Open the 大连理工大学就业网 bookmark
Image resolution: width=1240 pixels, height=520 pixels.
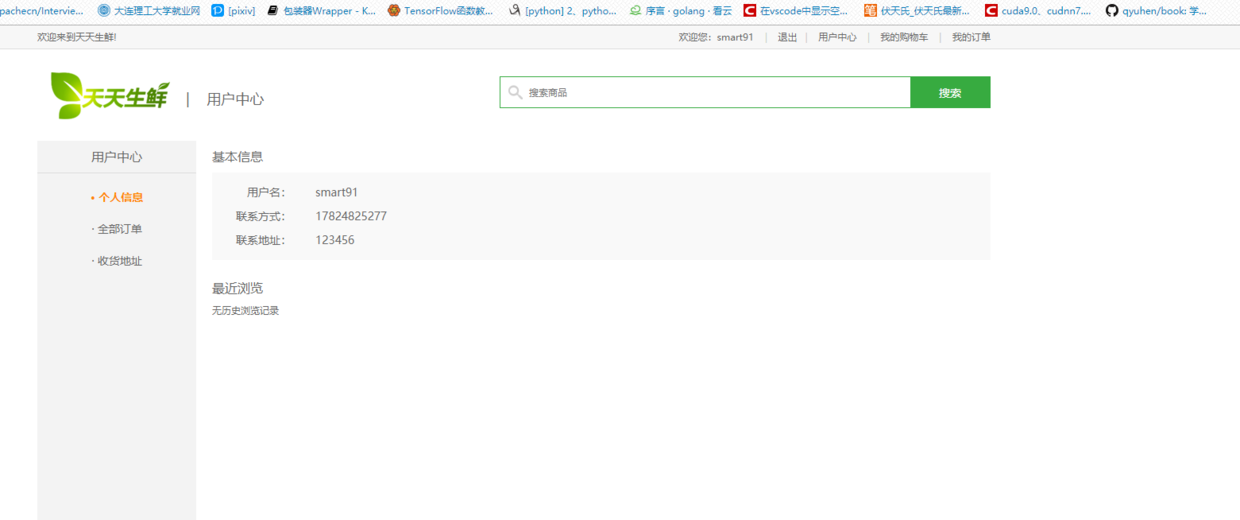click(148, 11)
